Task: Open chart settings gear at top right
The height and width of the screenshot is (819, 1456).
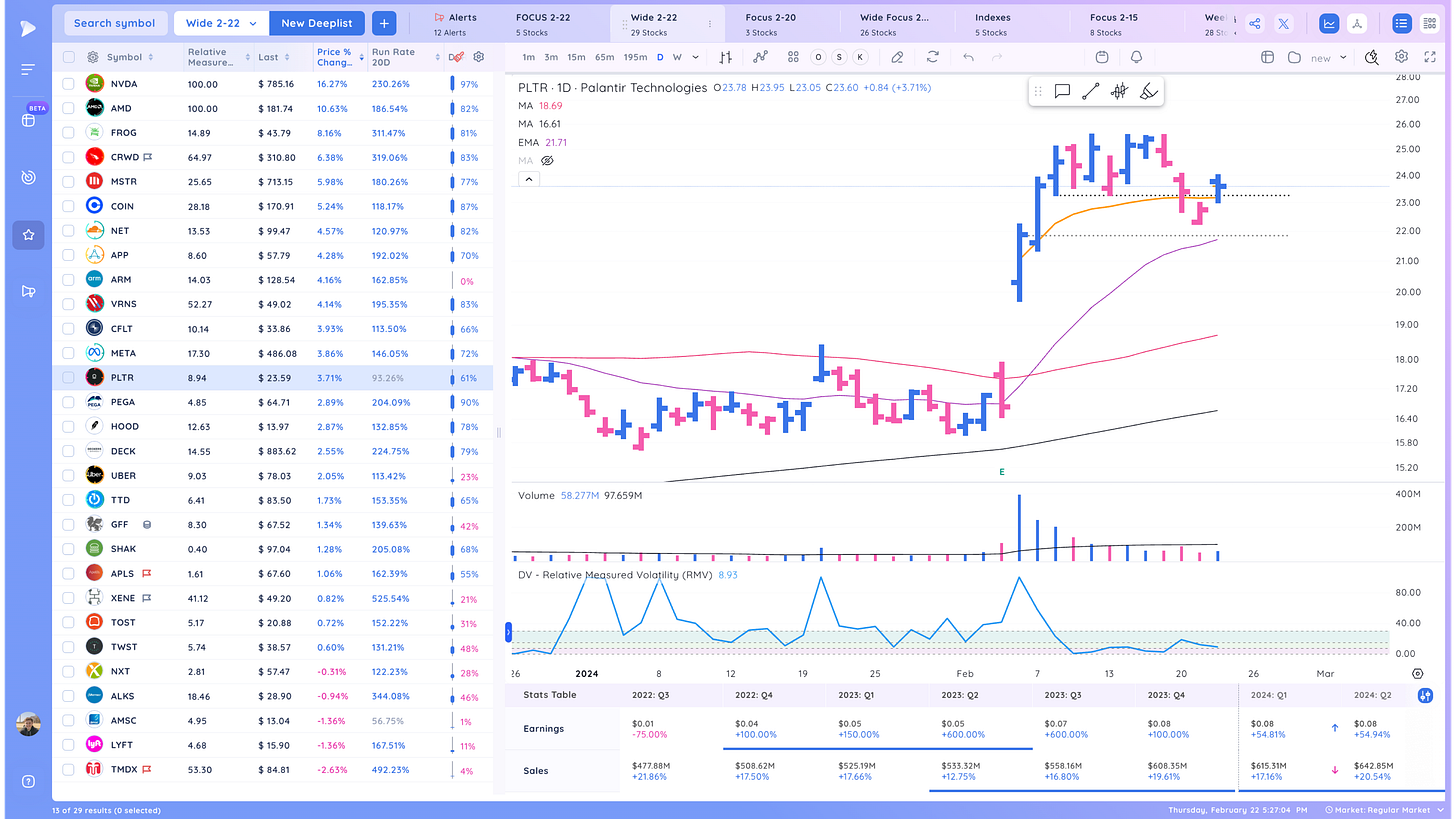Action: coord(1402,57)
